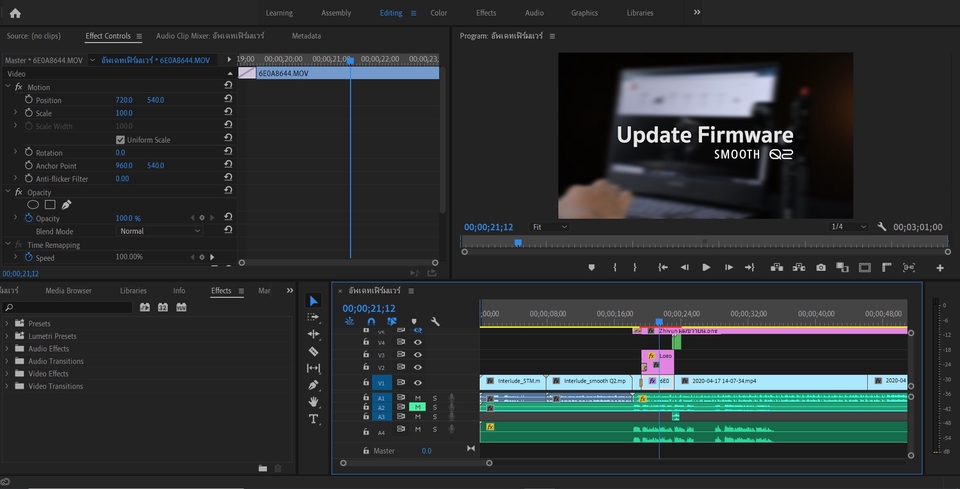Toggle Uniform Scale checkbox
Image resolution: width=960 pixels, height=489 pixels.
121,140
